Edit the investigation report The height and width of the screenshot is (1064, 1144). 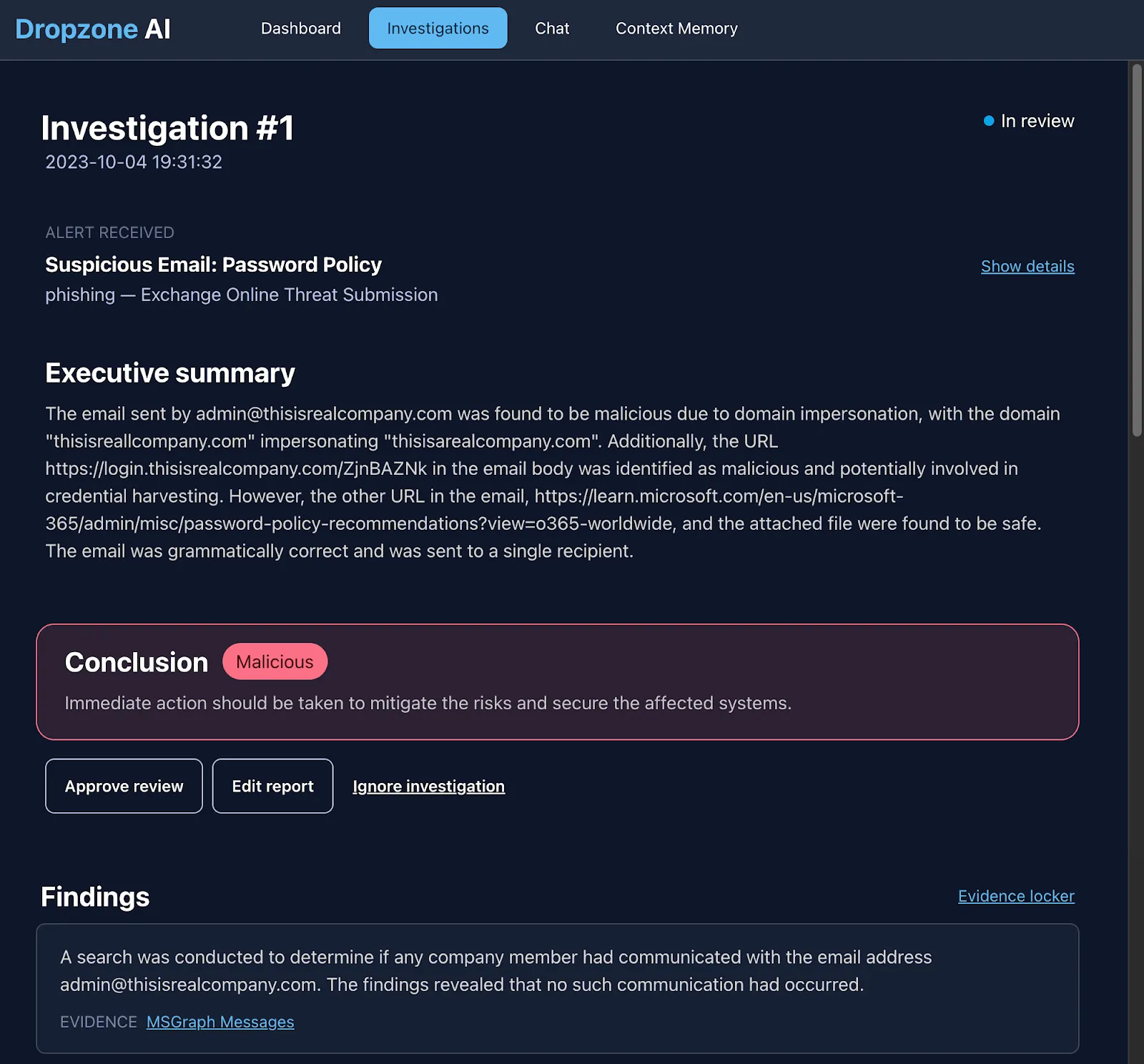pos(272,786)
